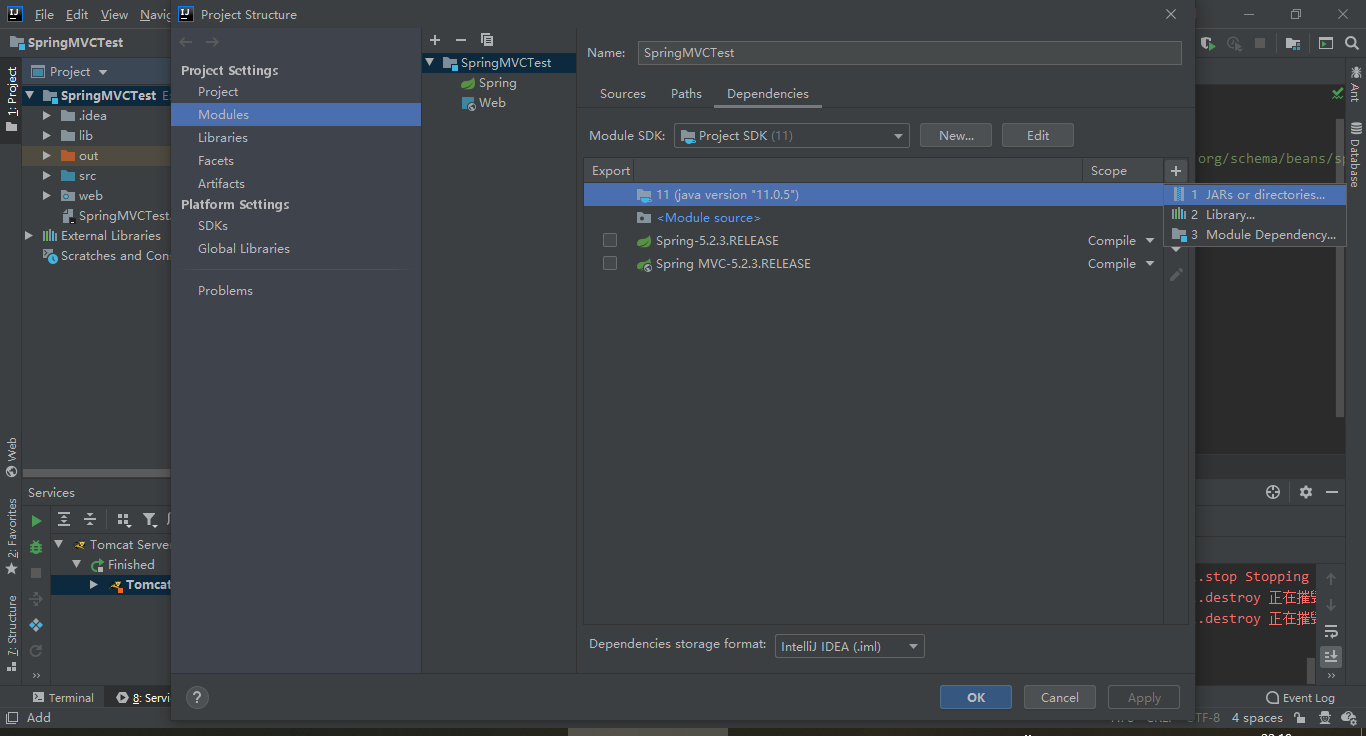The image size is (1366, 736).
Task: Switch to the Sources tab
Action: pos(622,93)
